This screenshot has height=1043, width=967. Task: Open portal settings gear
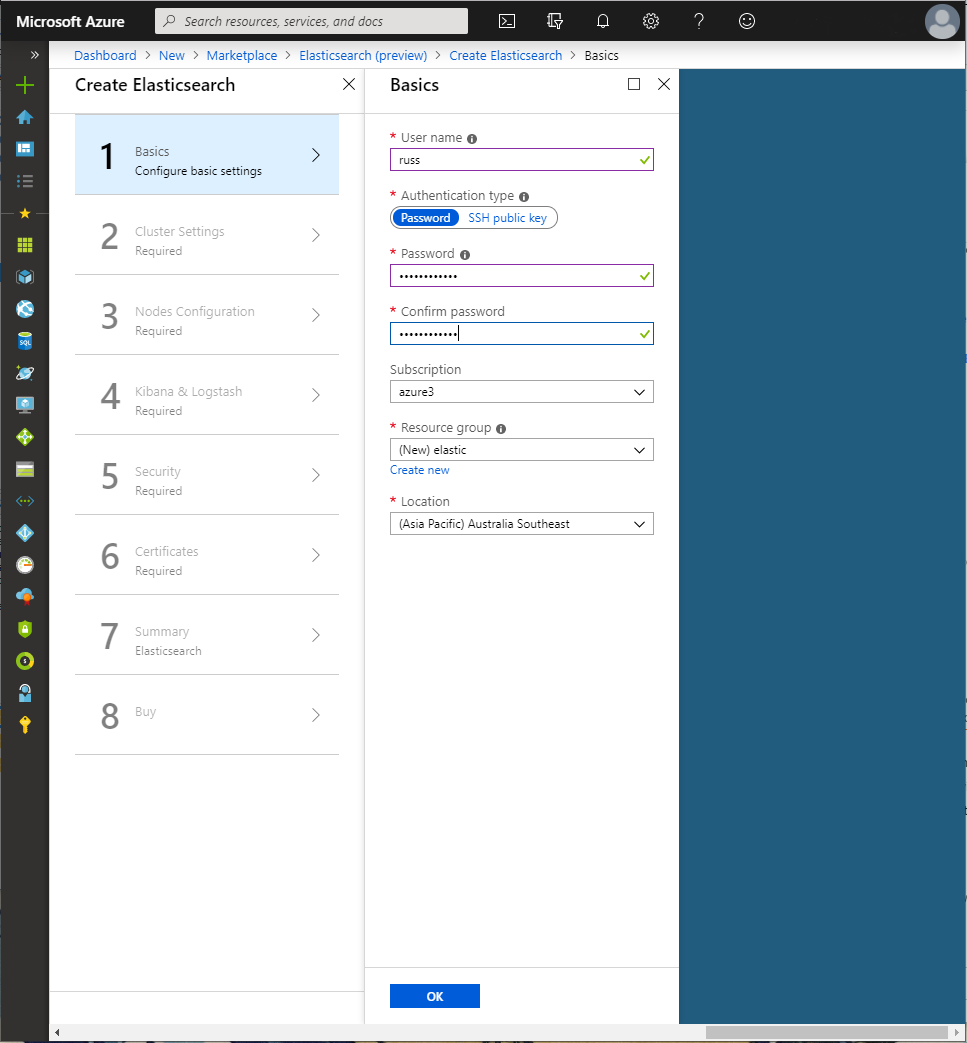click(x=650, y=21)
